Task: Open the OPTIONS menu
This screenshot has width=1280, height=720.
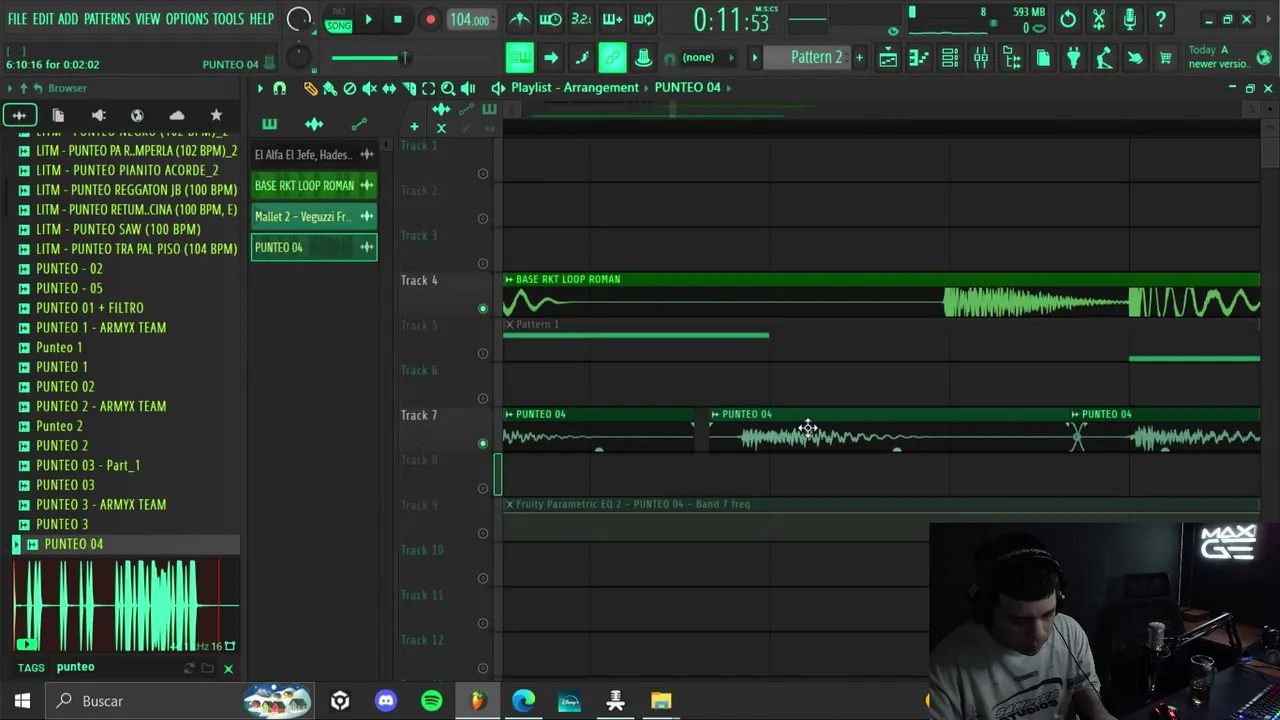Action: (187, 19)
